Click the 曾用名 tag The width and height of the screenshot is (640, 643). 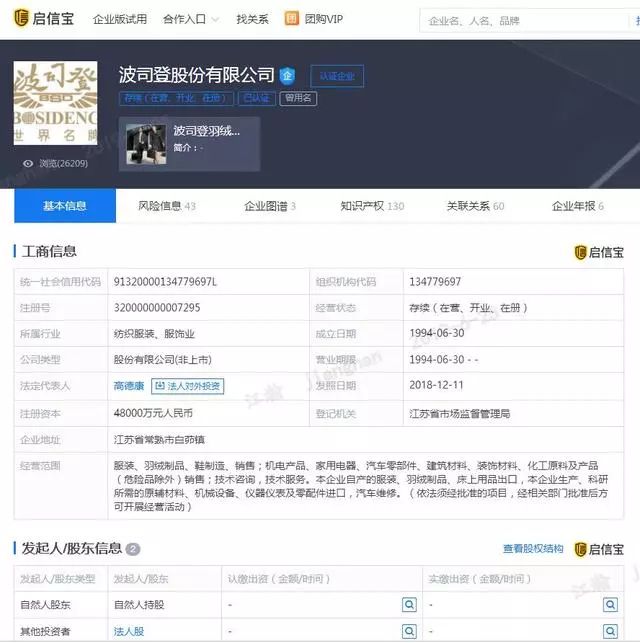[x=298, y=98]
